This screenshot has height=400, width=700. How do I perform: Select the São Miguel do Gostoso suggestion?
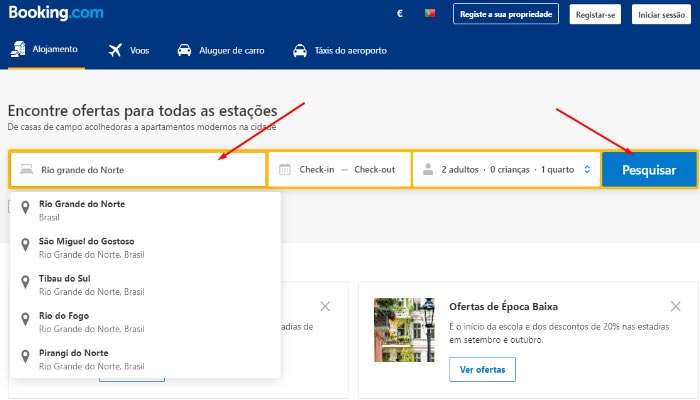coord(145,248)
